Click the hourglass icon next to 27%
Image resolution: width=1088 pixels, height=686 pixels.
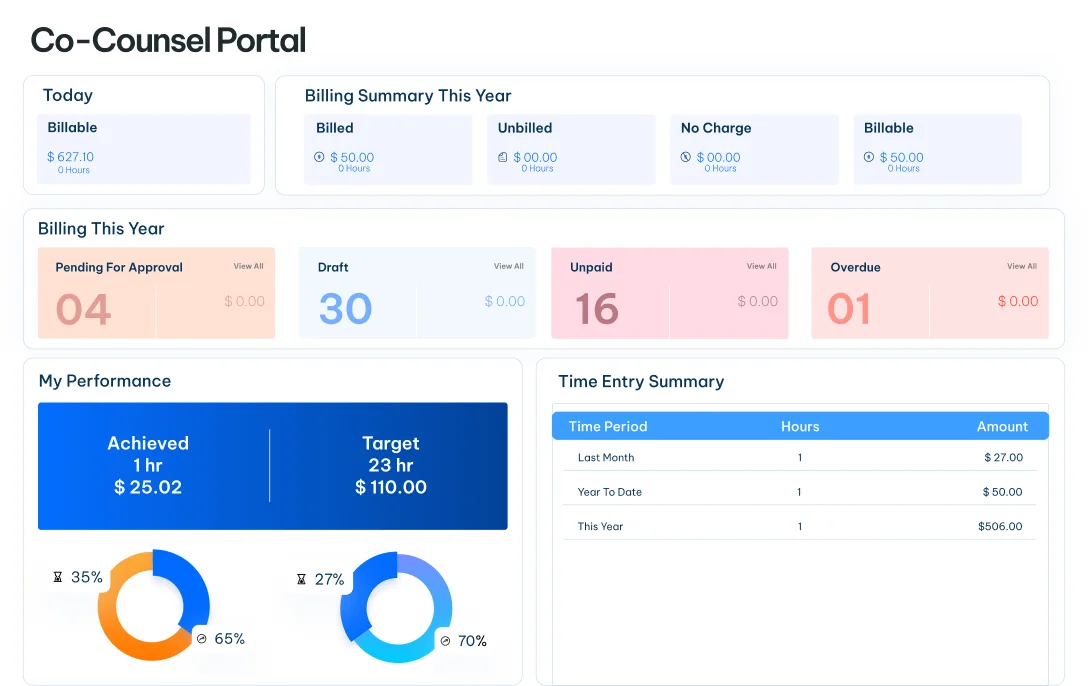(x=301, y=579)
